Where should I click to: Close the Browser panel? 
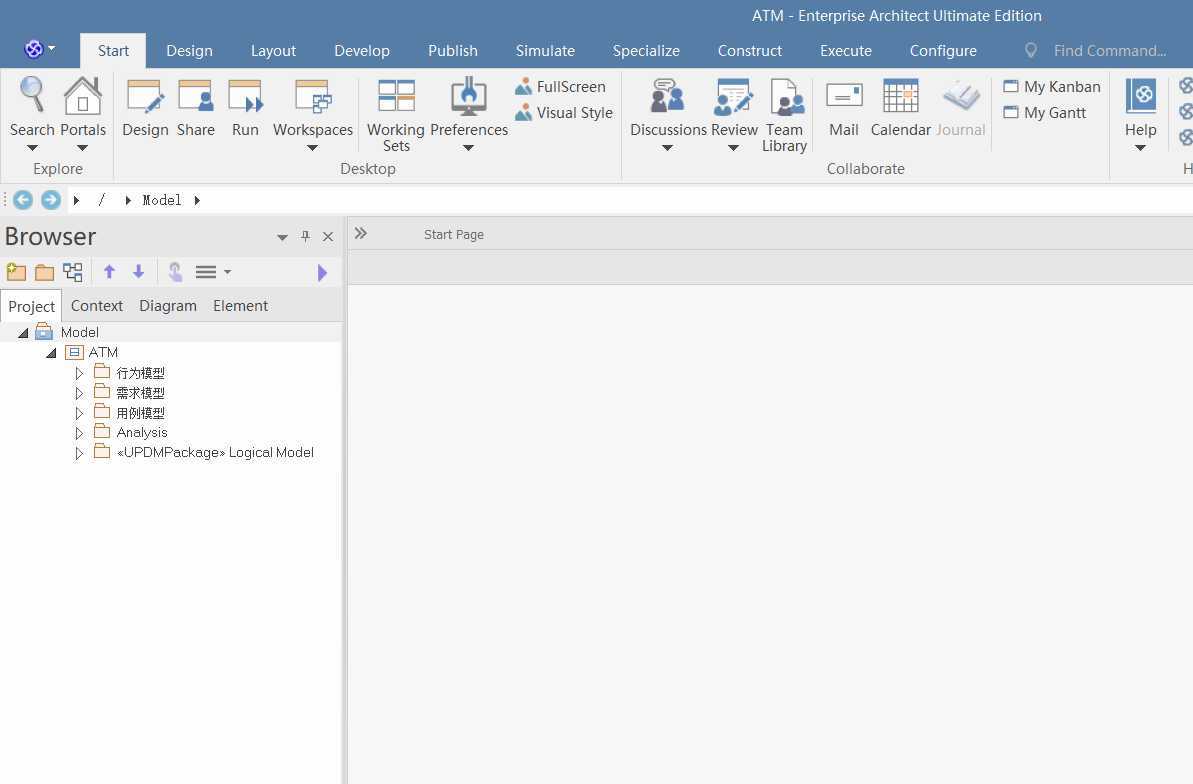328,237
